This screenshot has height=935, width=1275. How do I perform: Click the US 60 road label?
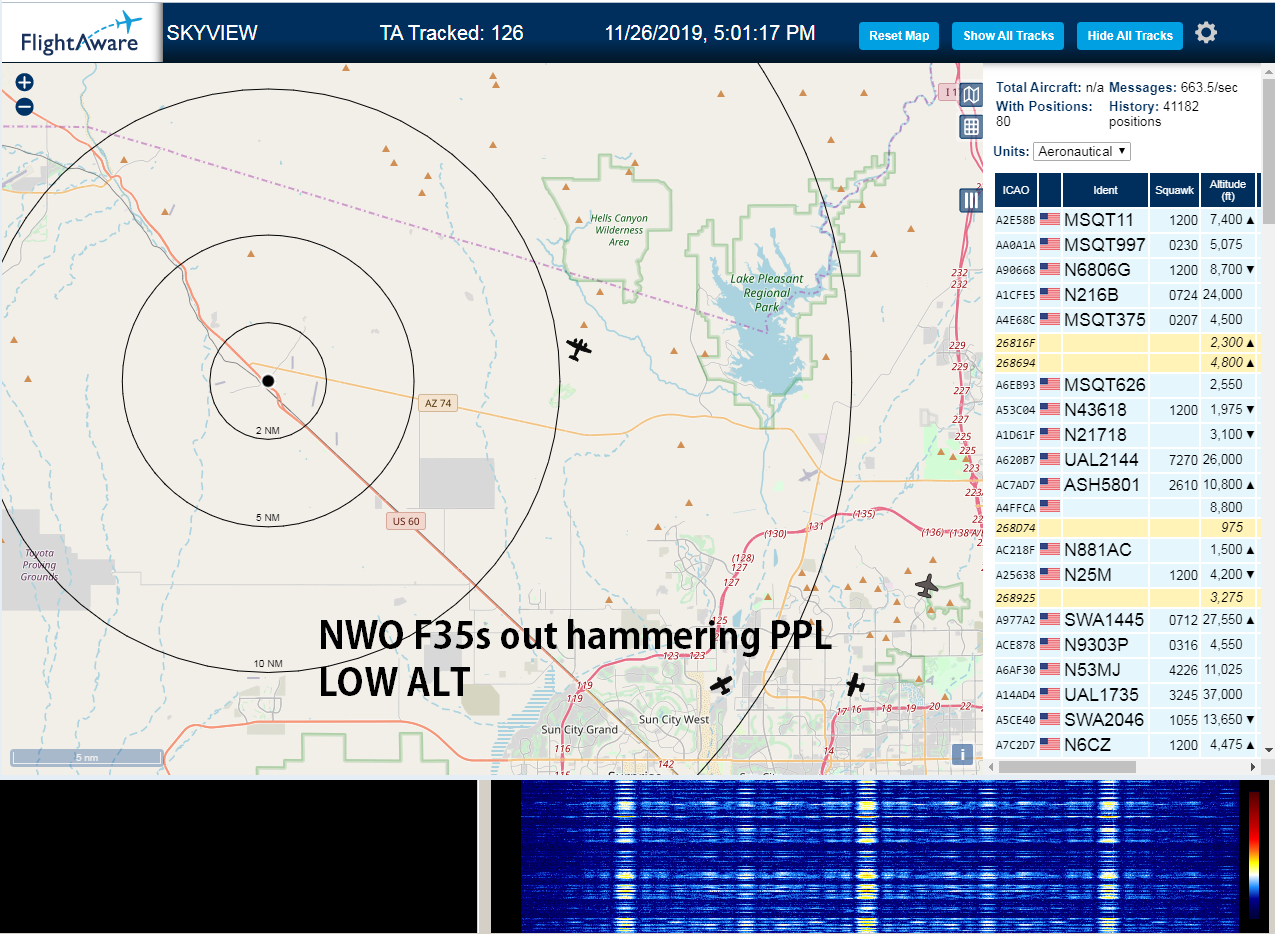[x=406, y=521]
